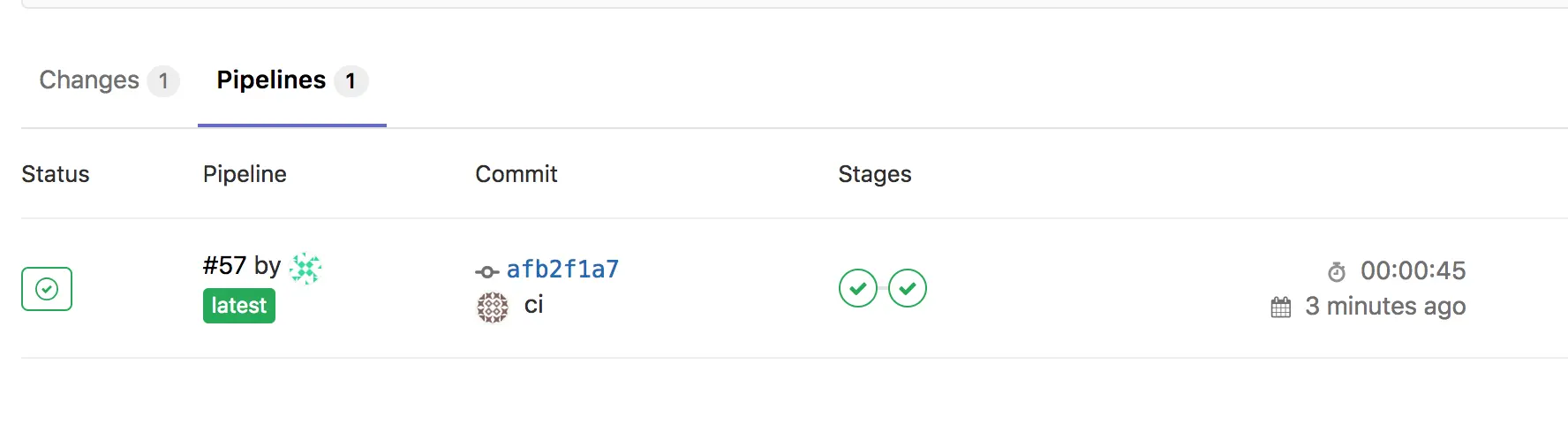Image resolution: width=1568 pixels, height=433 pixels.
Task: Switch to the Changes tab
Action: [x=89, y=80]
